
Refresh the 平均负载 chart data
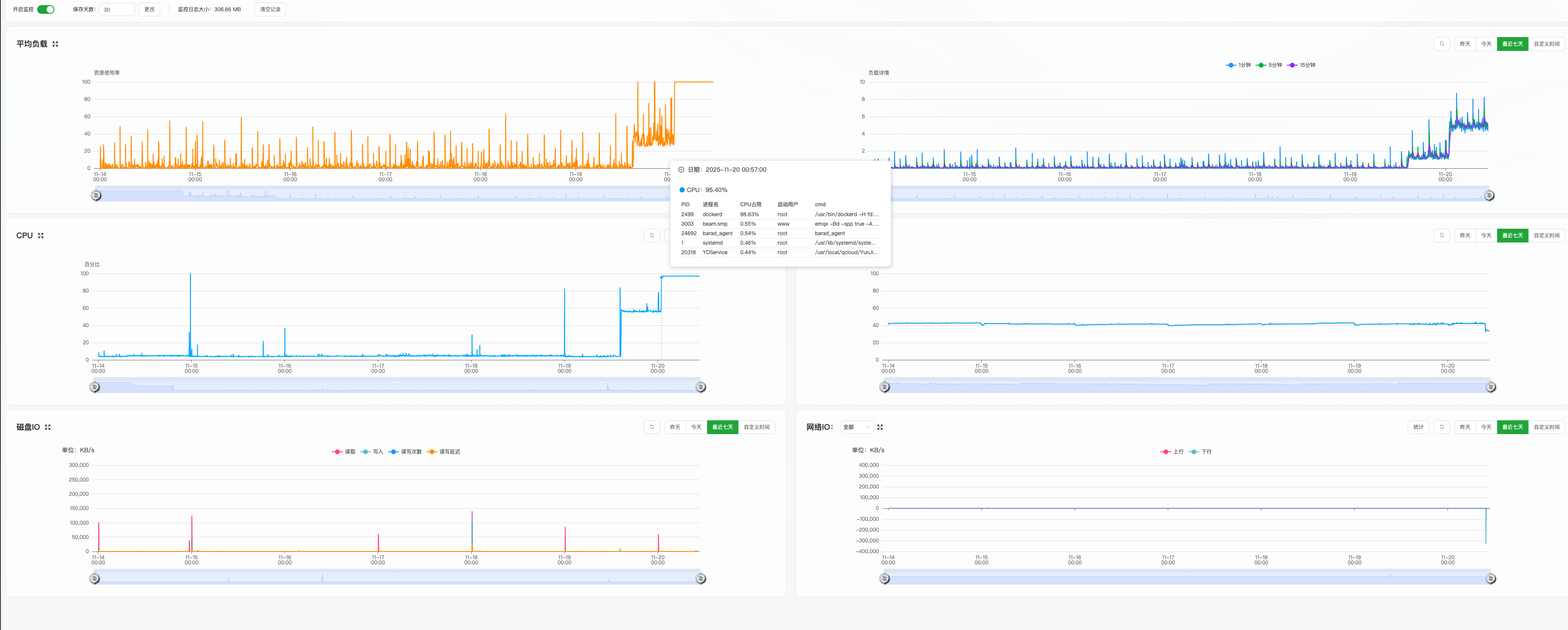pyautogui.click(x=1442, y=44)
